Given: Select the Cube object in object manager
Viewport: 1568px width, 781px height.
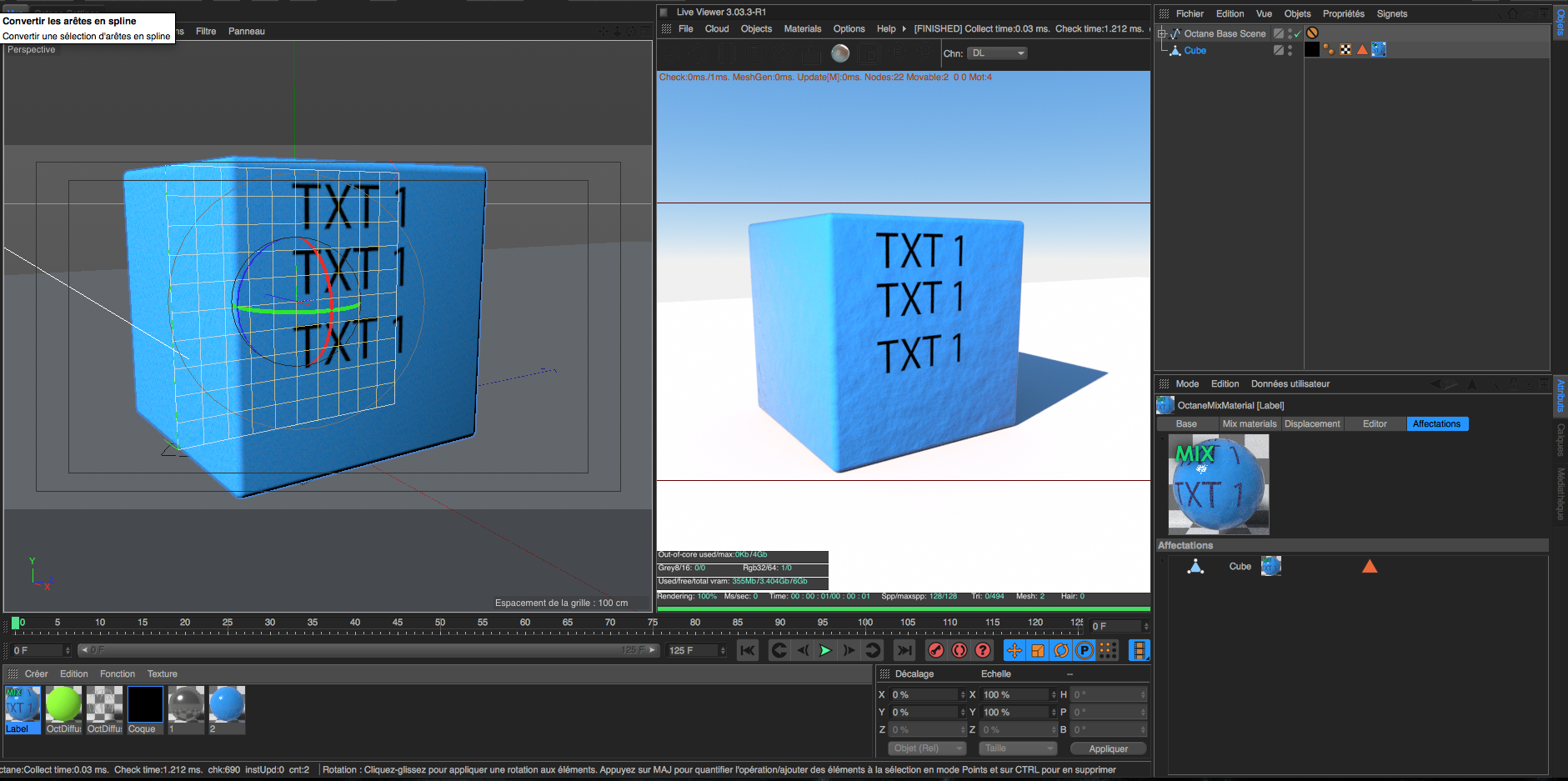Looking at the screenshot, I should tap(1195, 51).
